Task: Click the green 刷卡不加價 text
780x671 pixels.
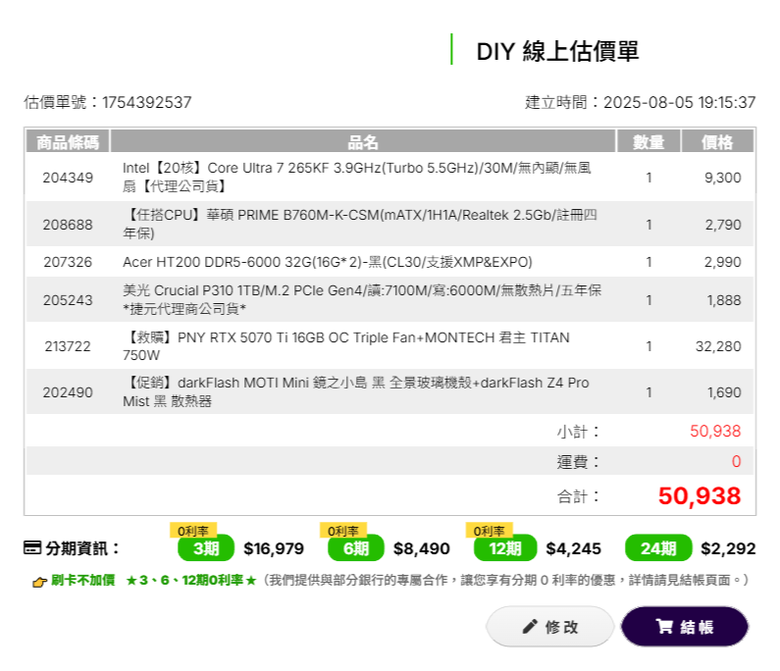Action: (x=83, y=580)
